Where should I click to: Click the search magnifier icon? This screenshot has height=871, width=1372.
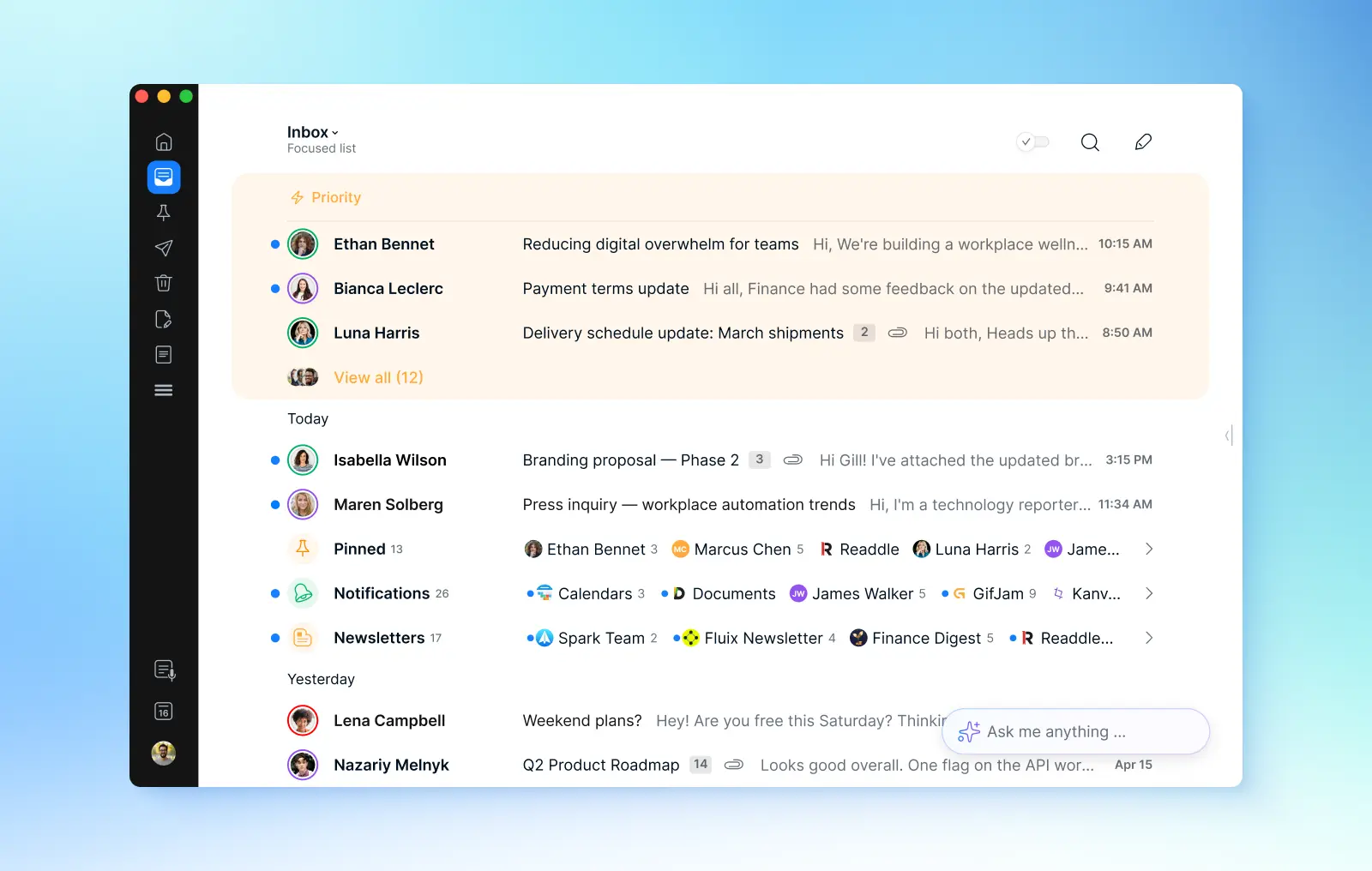[x=1090, y=142]
